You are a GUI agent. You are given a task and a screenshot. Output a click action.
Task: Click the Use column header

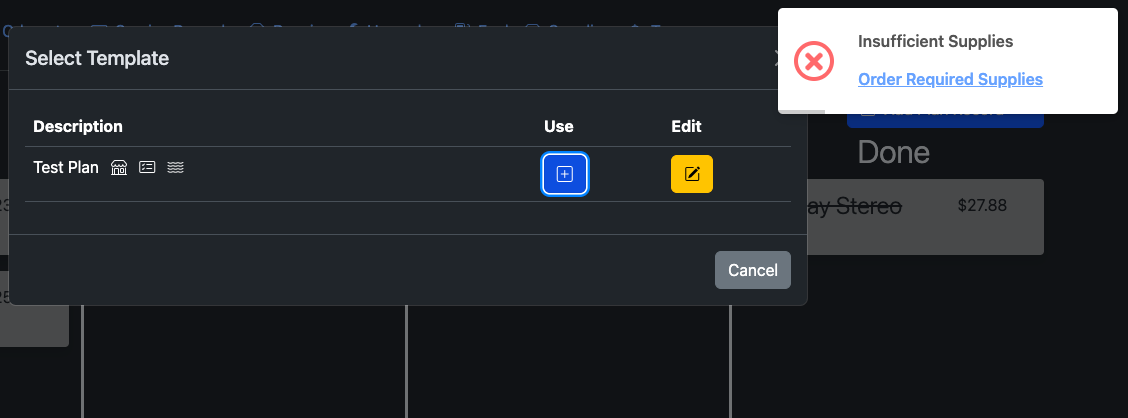[558, 126]
